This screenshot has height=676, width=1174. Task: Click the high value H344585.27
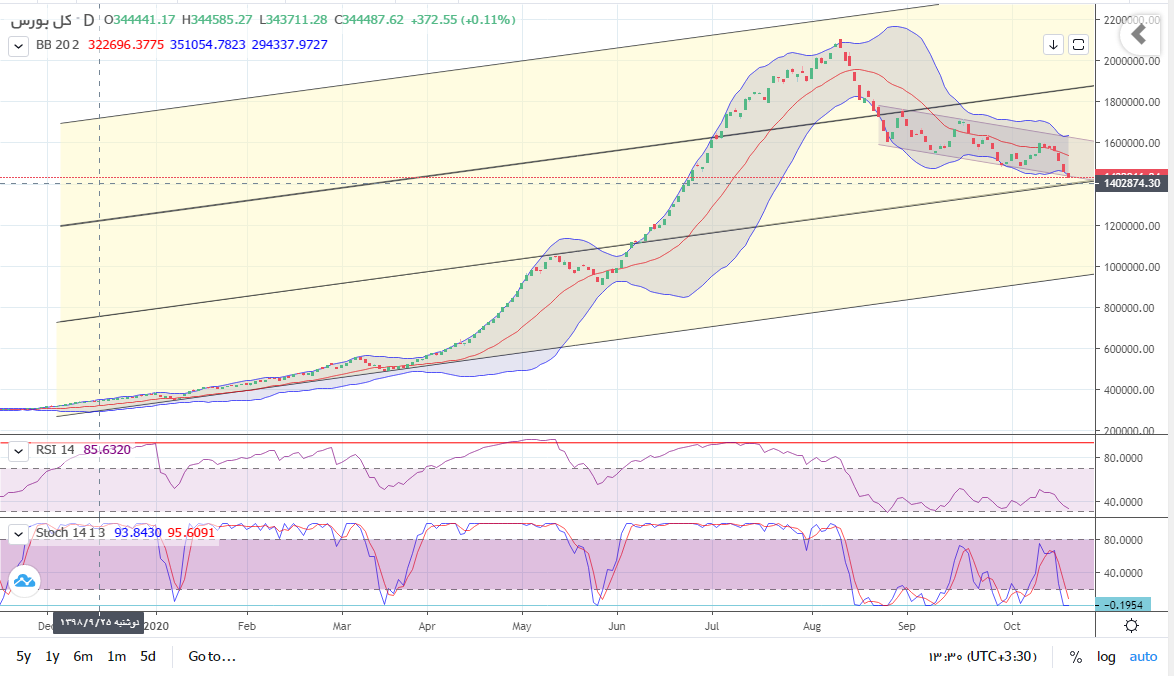click(217, 20)
